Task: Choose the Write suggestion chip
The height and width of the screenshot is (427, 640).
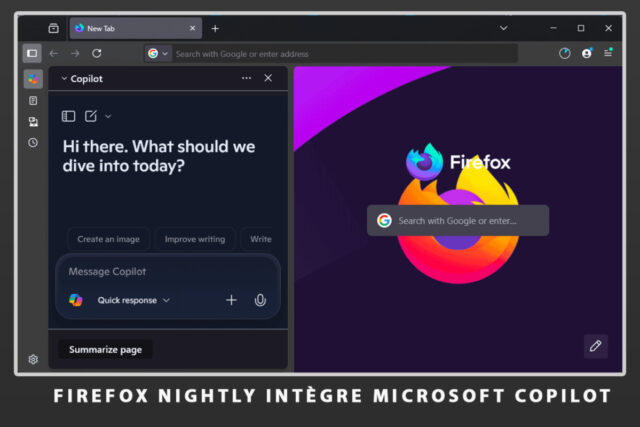Action: [x=260, y=239]
